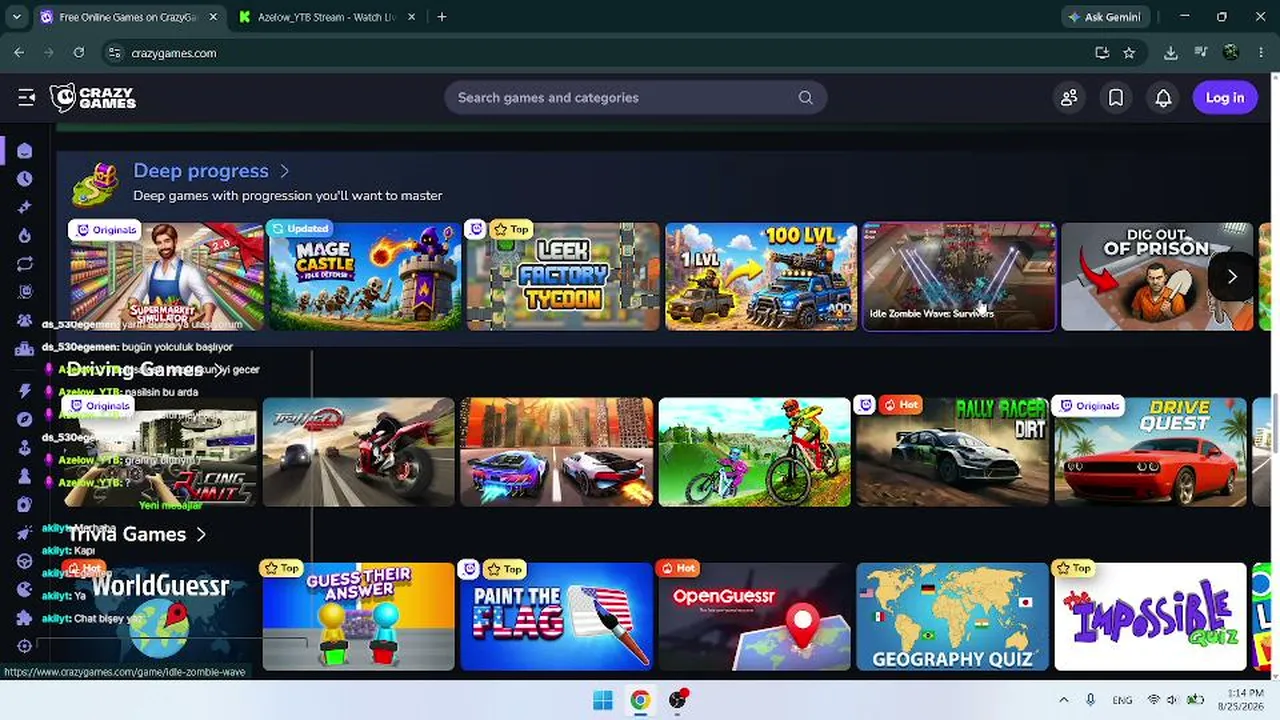The width and height of the screenshot is (1280, 720).
Task: Open The Impossible Quiz thumbnail
Action: (x=1150, y=617)
